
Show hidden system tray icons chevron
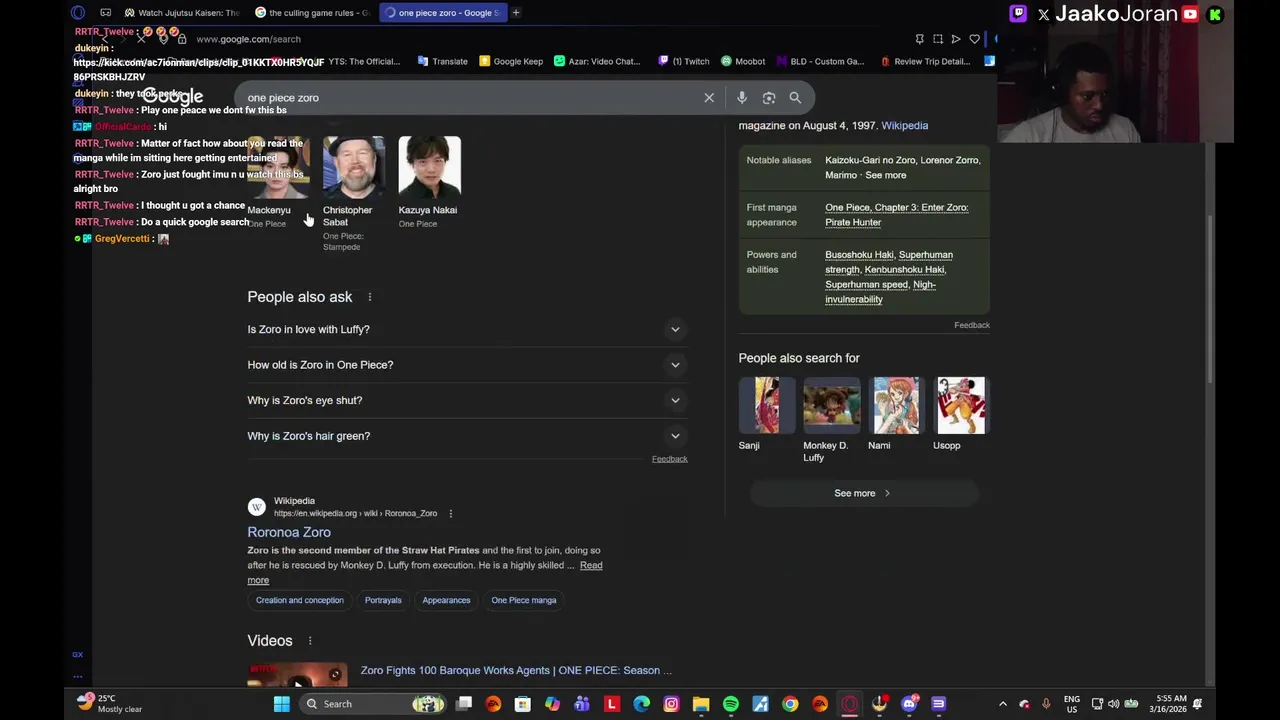click(x=1003, y=704)
